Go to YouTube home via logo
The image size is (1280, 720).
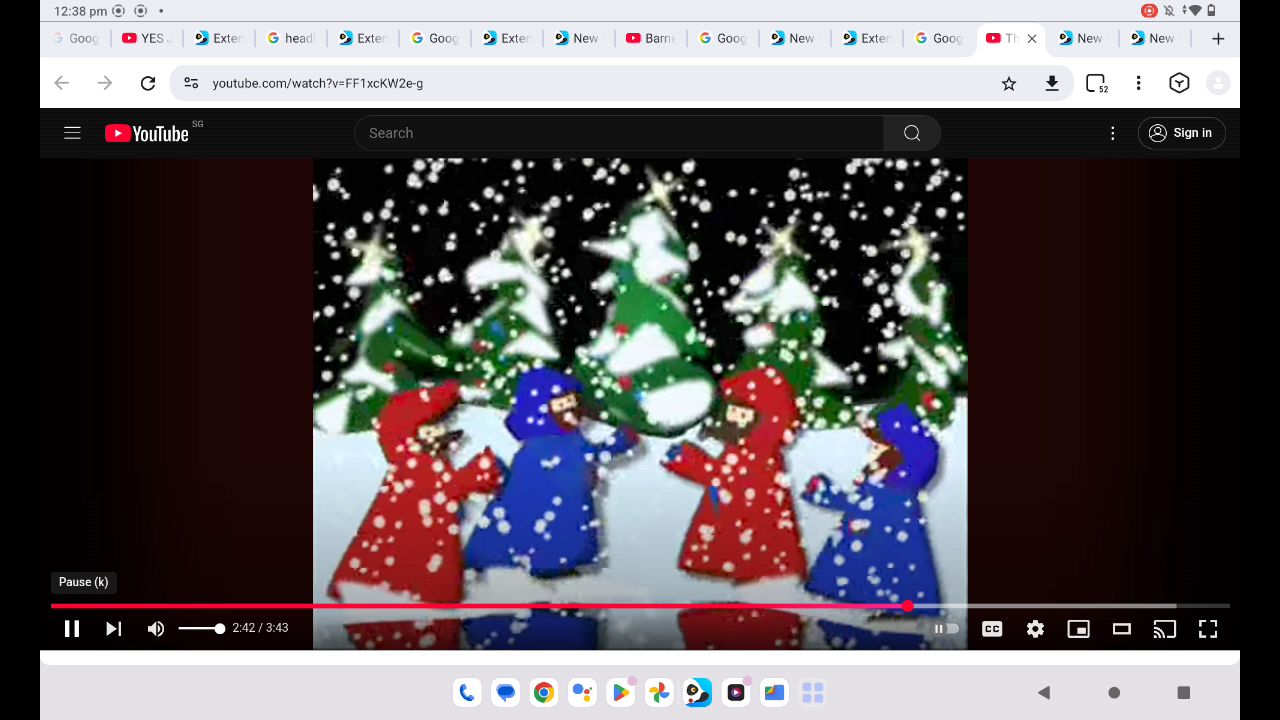pos(147,133)
